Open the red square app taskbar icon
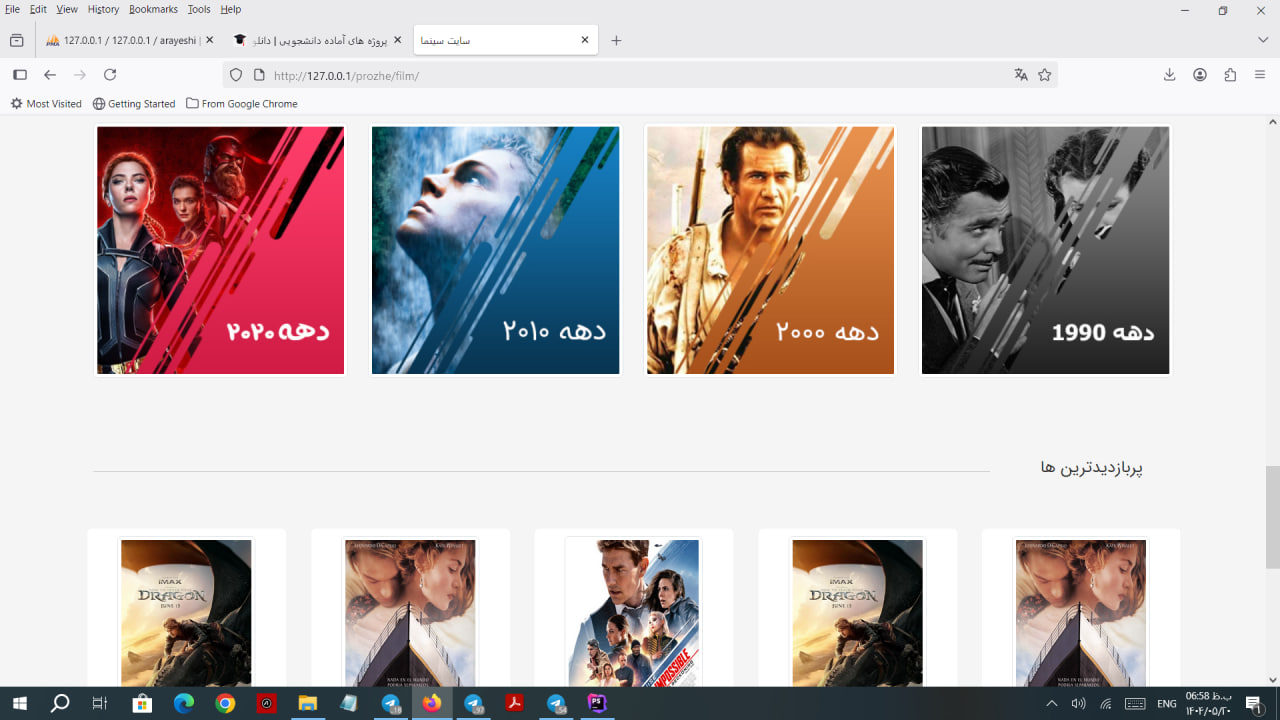This screenshot has height=720, width=1280. coord(266,704)
